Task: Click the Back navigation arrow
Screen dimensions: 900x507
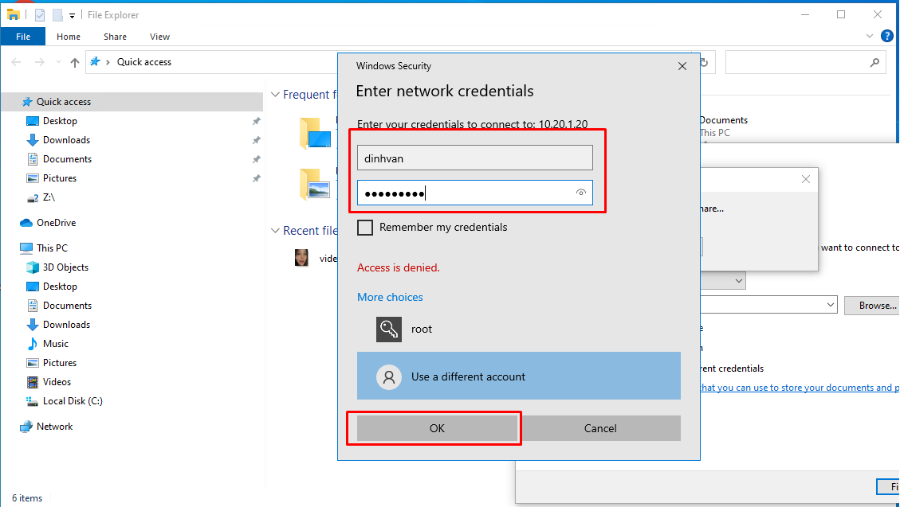Action: [x=16, y=62]
